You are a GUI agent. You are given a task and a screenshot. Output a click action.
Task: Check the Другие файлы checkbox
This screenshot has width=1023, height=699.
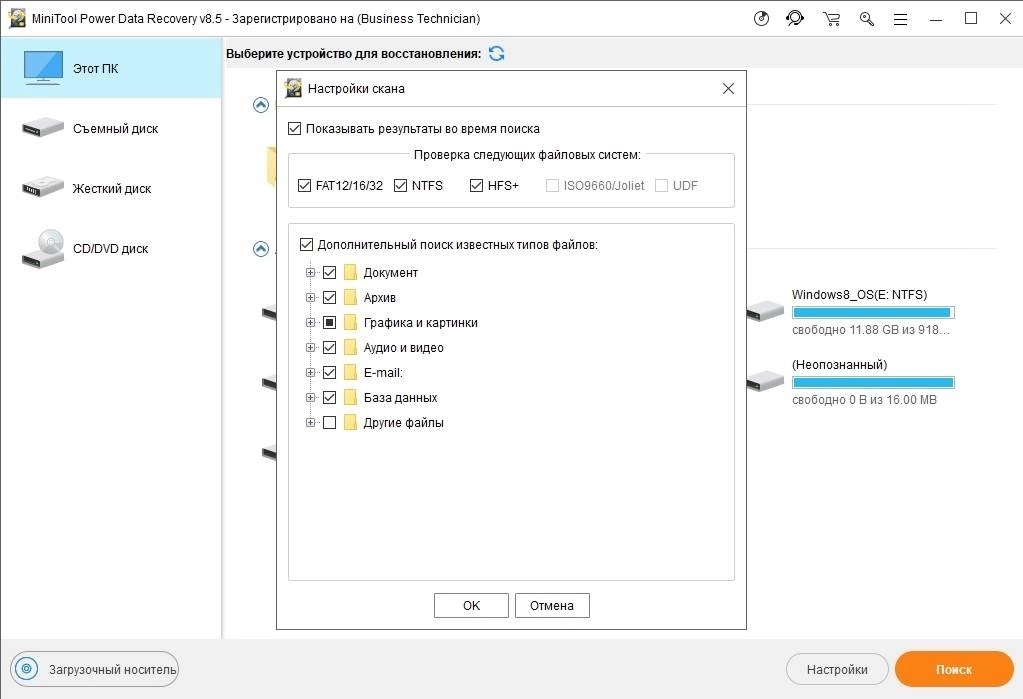(x=329, y=422)
